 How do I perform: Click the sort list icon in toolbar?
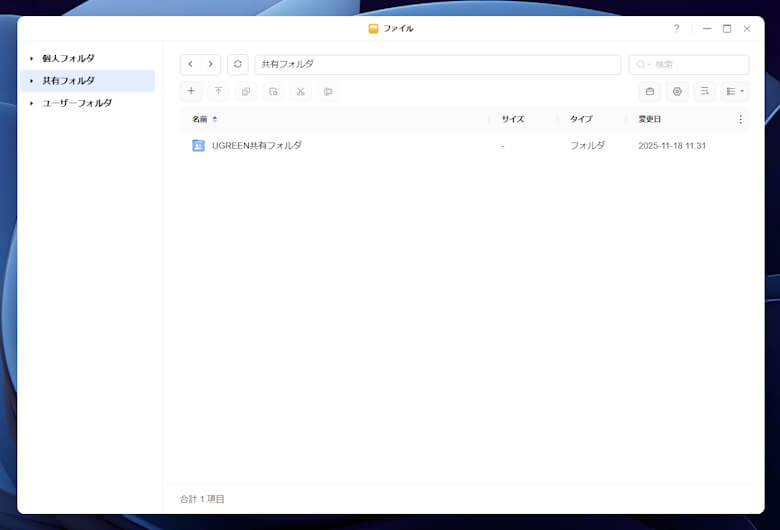click(705, 91)
